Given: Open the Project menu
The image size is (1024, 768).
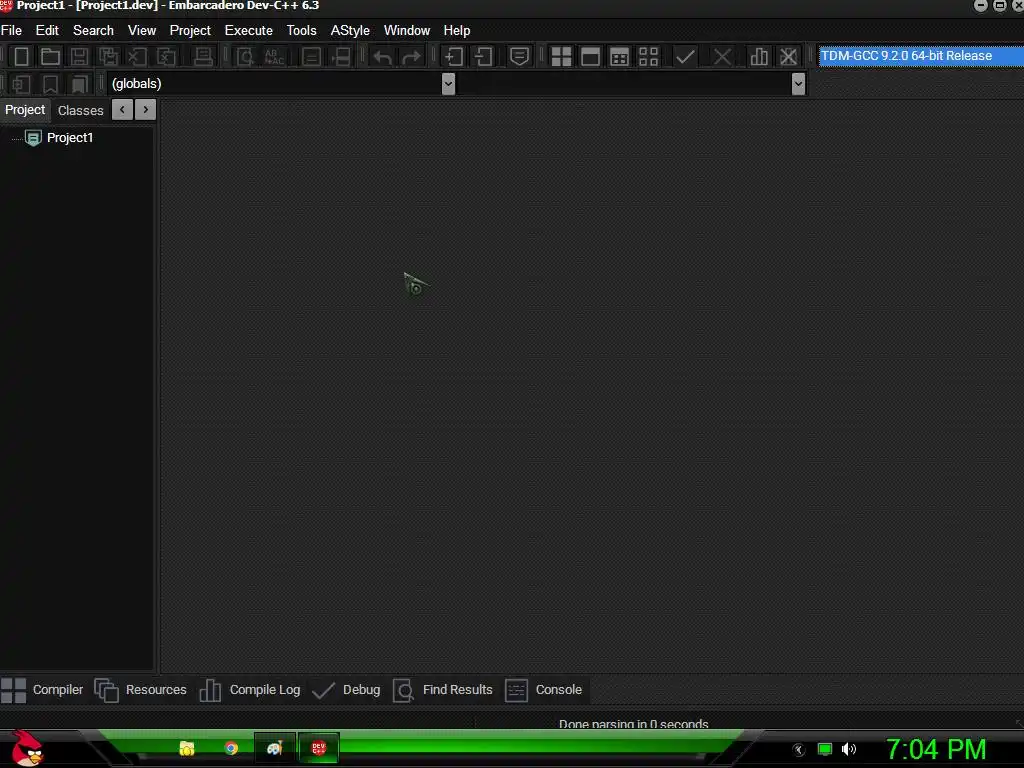Looking at the screenshot, I should 190,31.
